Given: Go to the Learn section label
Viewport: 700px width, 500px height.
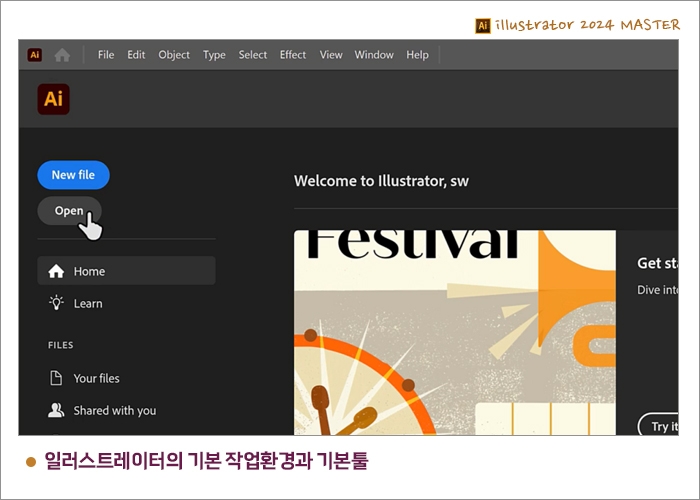Looking at the screenshot, I should [x=88, y=304].
